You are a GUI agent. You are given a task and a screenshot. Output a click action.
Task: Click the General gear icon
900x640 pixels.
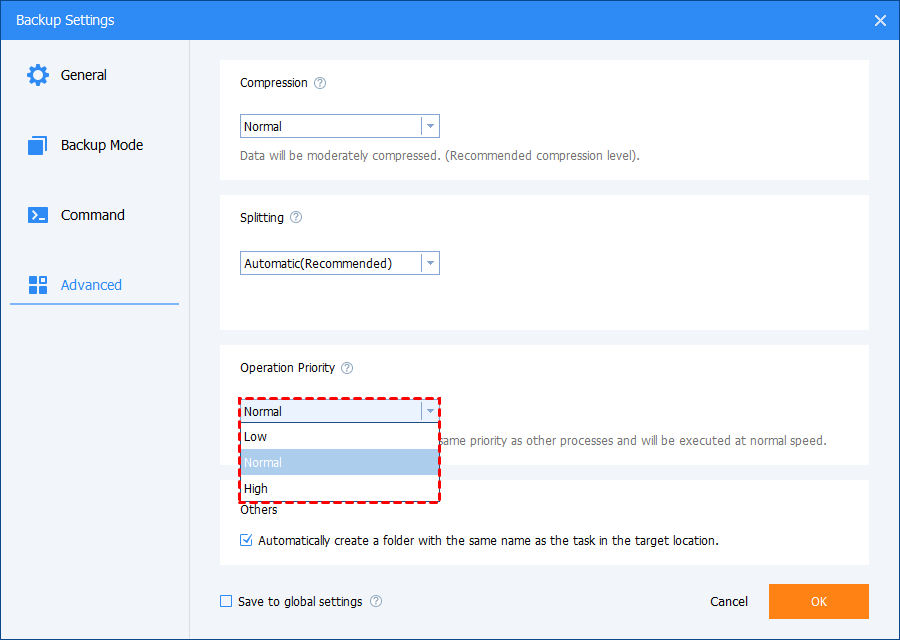click(38, 75)
